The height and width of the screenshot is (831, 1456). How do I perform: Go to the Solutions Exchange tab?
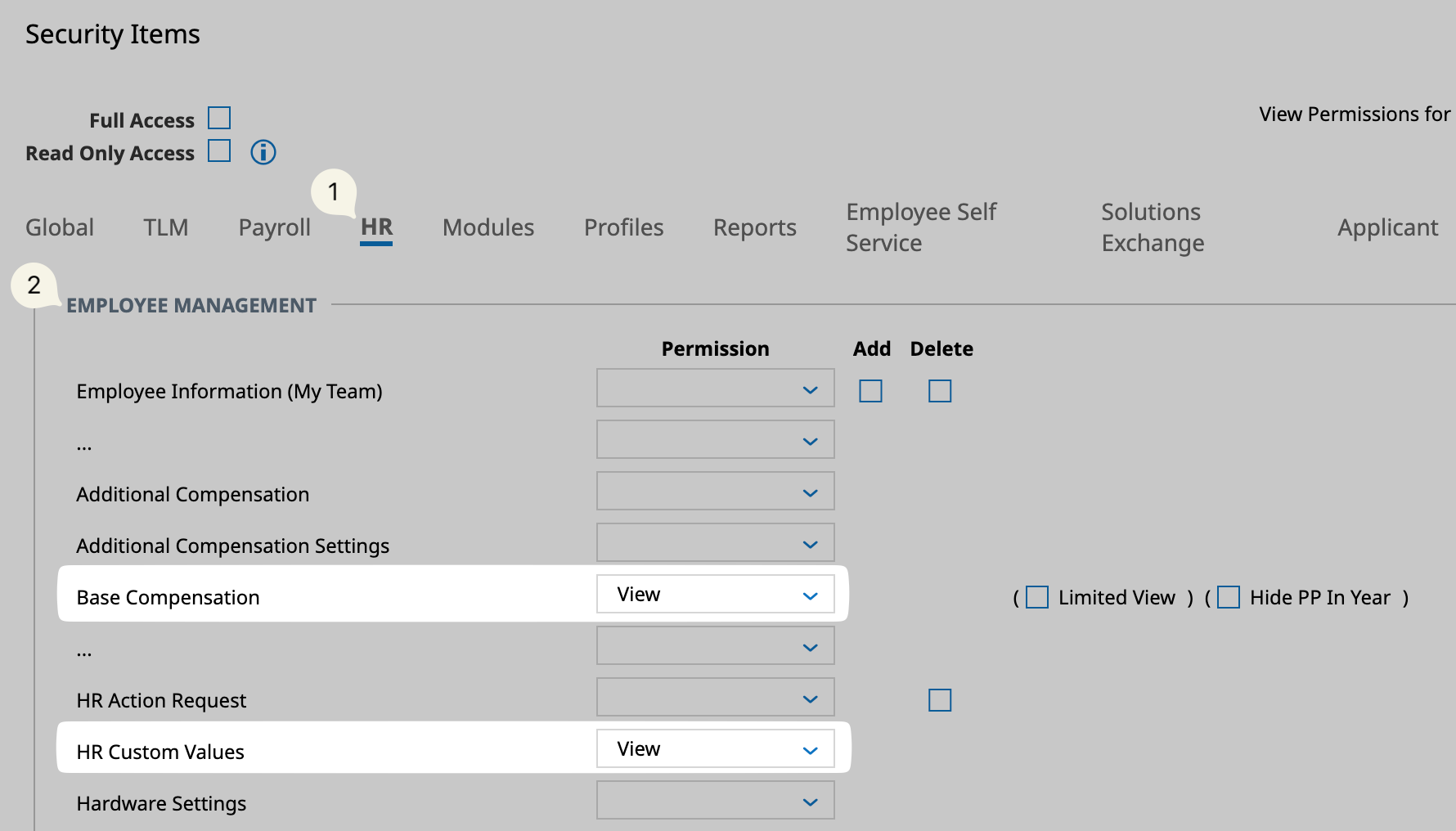(x=1152, y=227)
